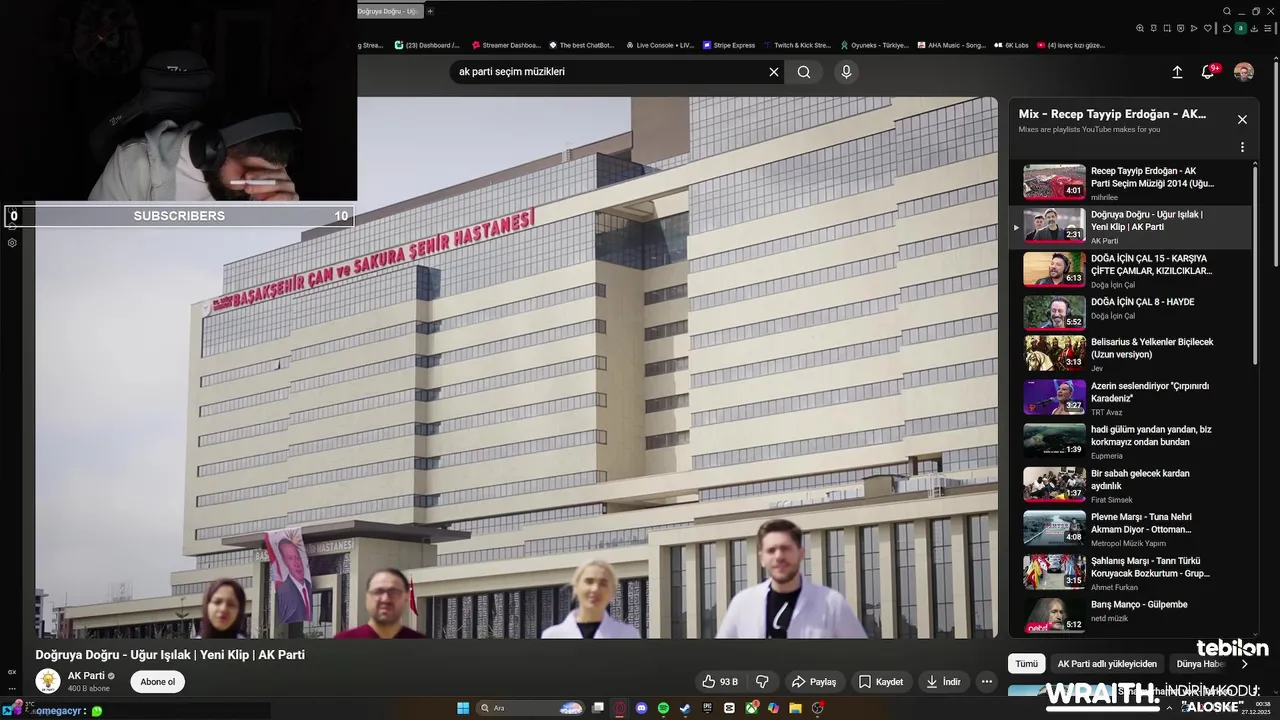Play hadi gülüm yandan yandan thumbnail

[x=1054, y=440]
